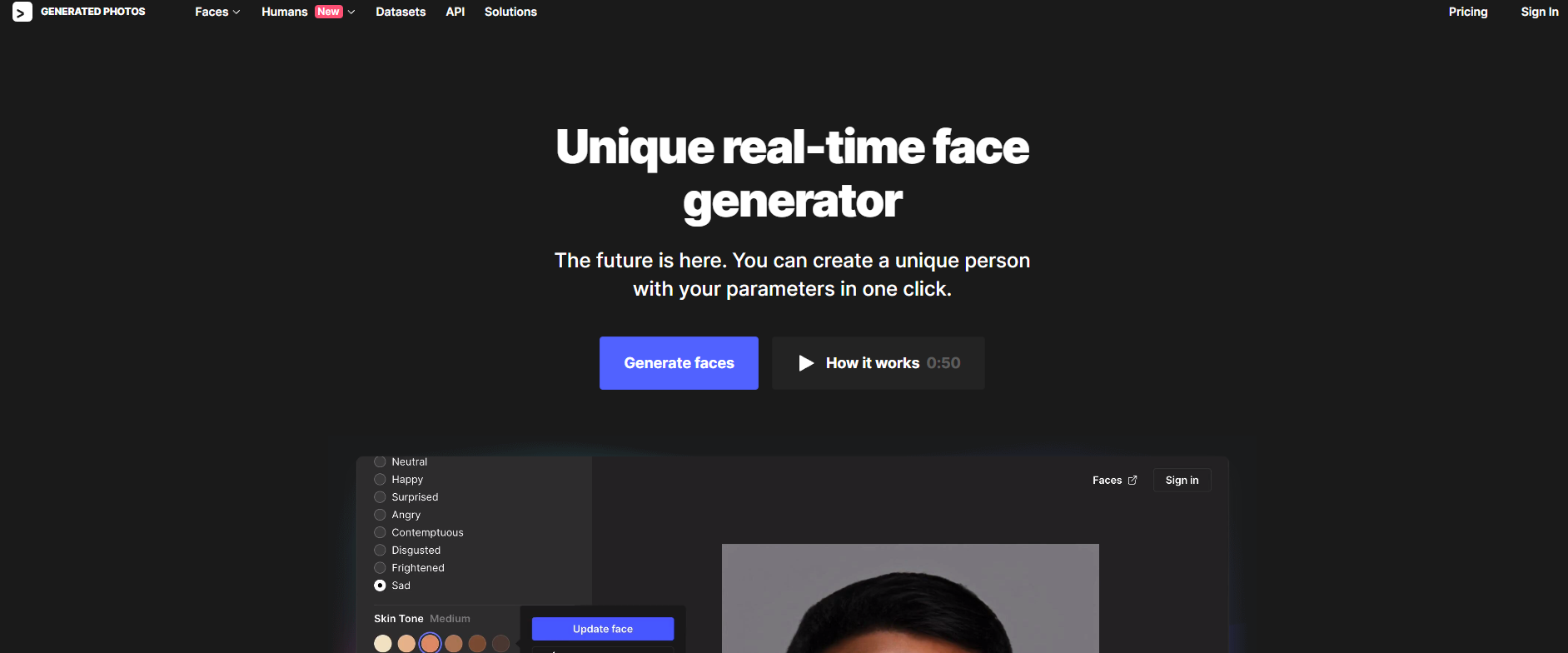The width and height of the screenshot is (1568, 653).
Task: Click the Update face button
Action: (603, 629)
